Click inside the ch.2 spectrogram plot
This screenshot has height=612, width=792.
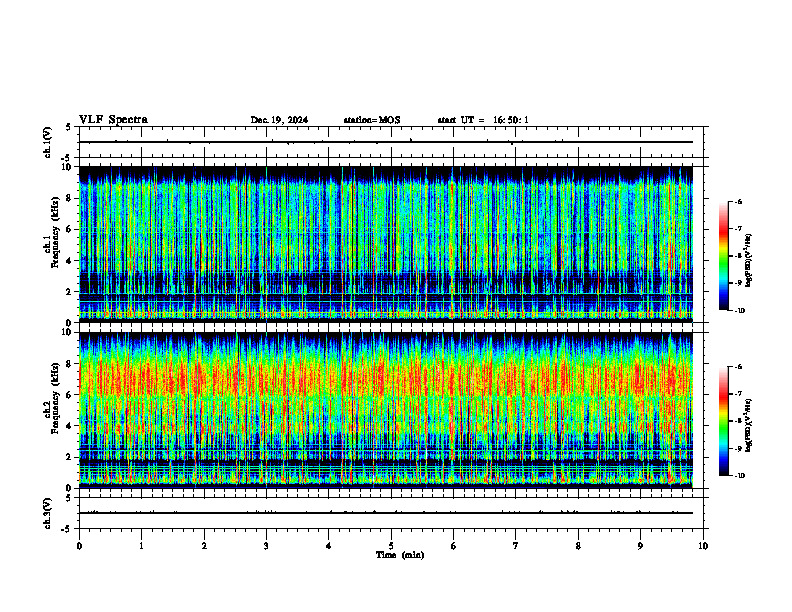(x=386, y=410)
